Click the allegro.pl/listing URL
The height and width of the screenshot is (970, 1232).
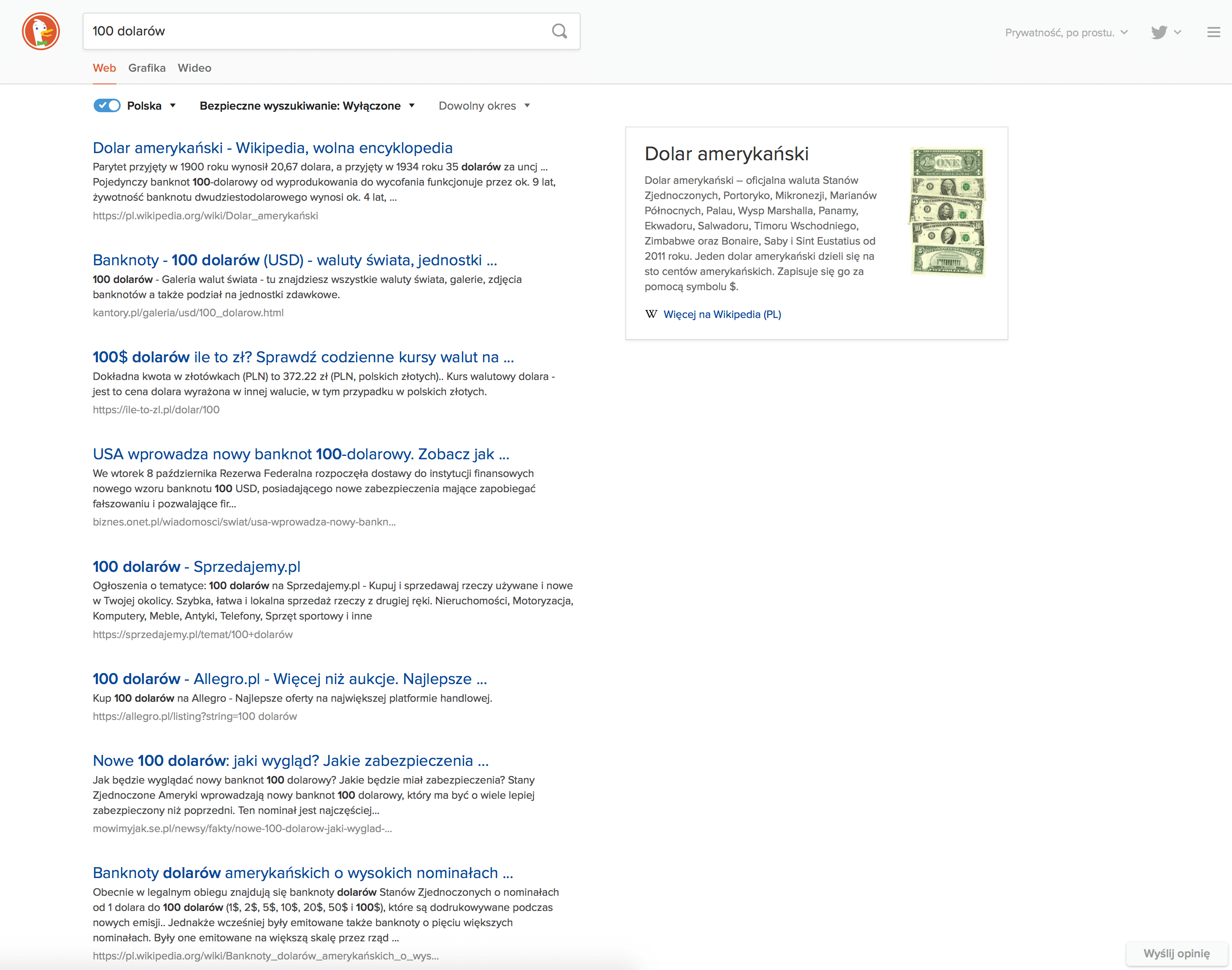(x=195, y=716)
